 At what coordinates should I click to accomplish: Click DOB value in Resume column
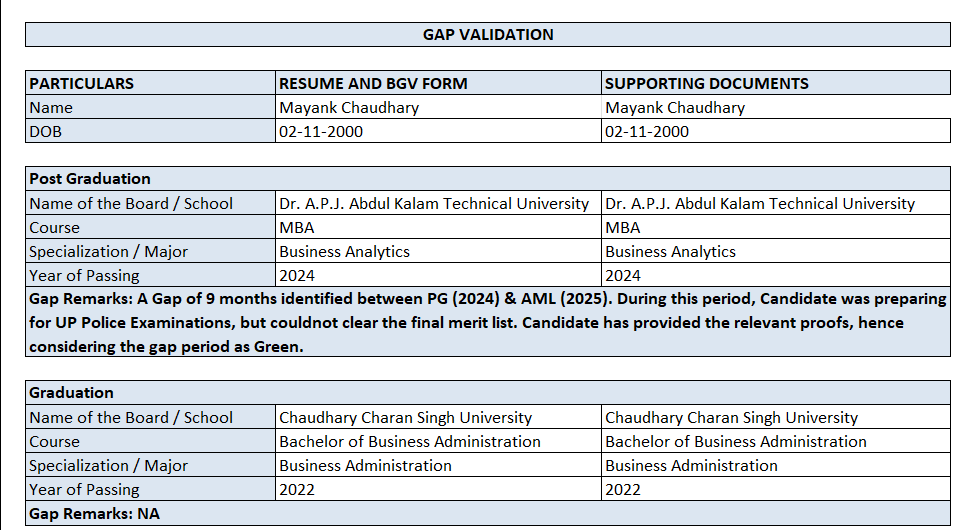click(x=321, y=132)
